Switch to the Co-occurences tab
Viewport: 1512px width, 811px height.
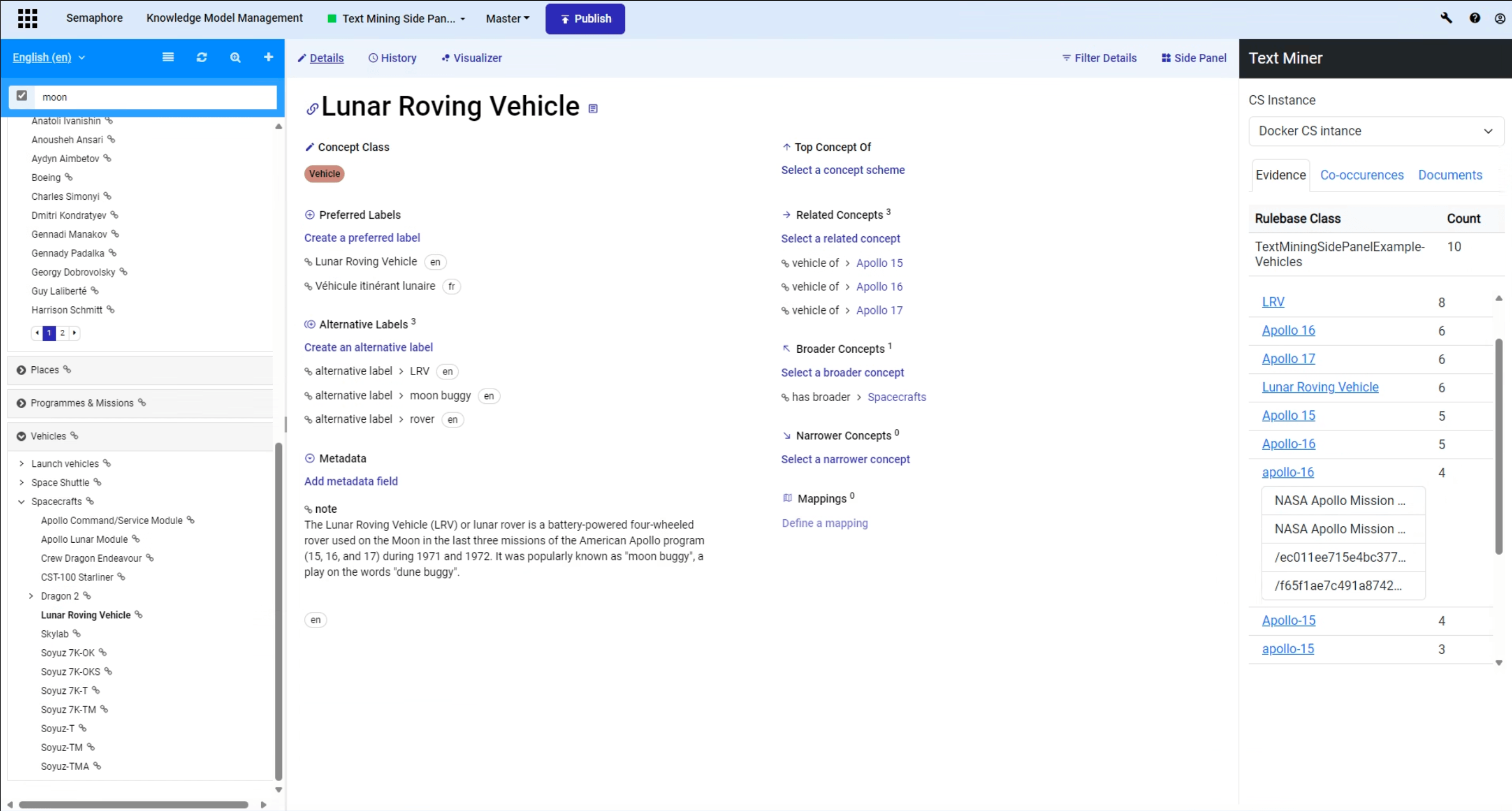[1361, 175]
